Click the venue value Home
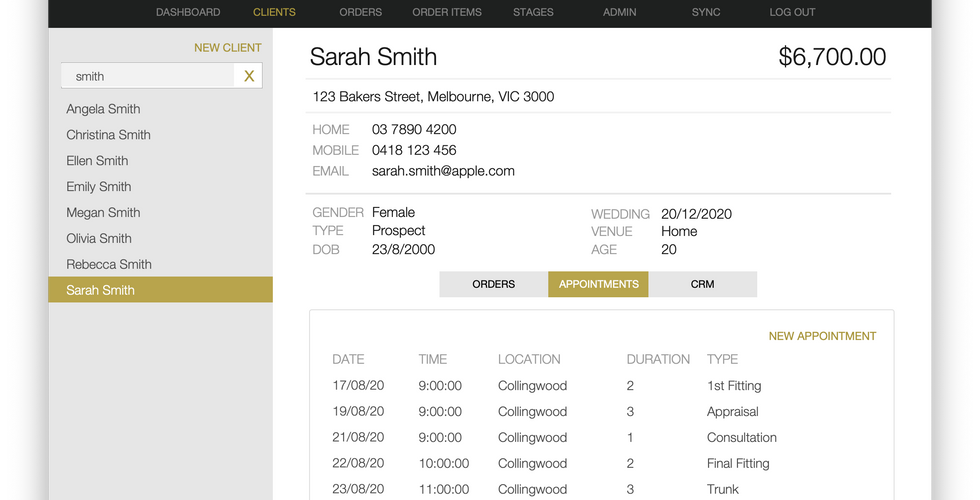Screen dimensions: 980x500 [679, 231]
